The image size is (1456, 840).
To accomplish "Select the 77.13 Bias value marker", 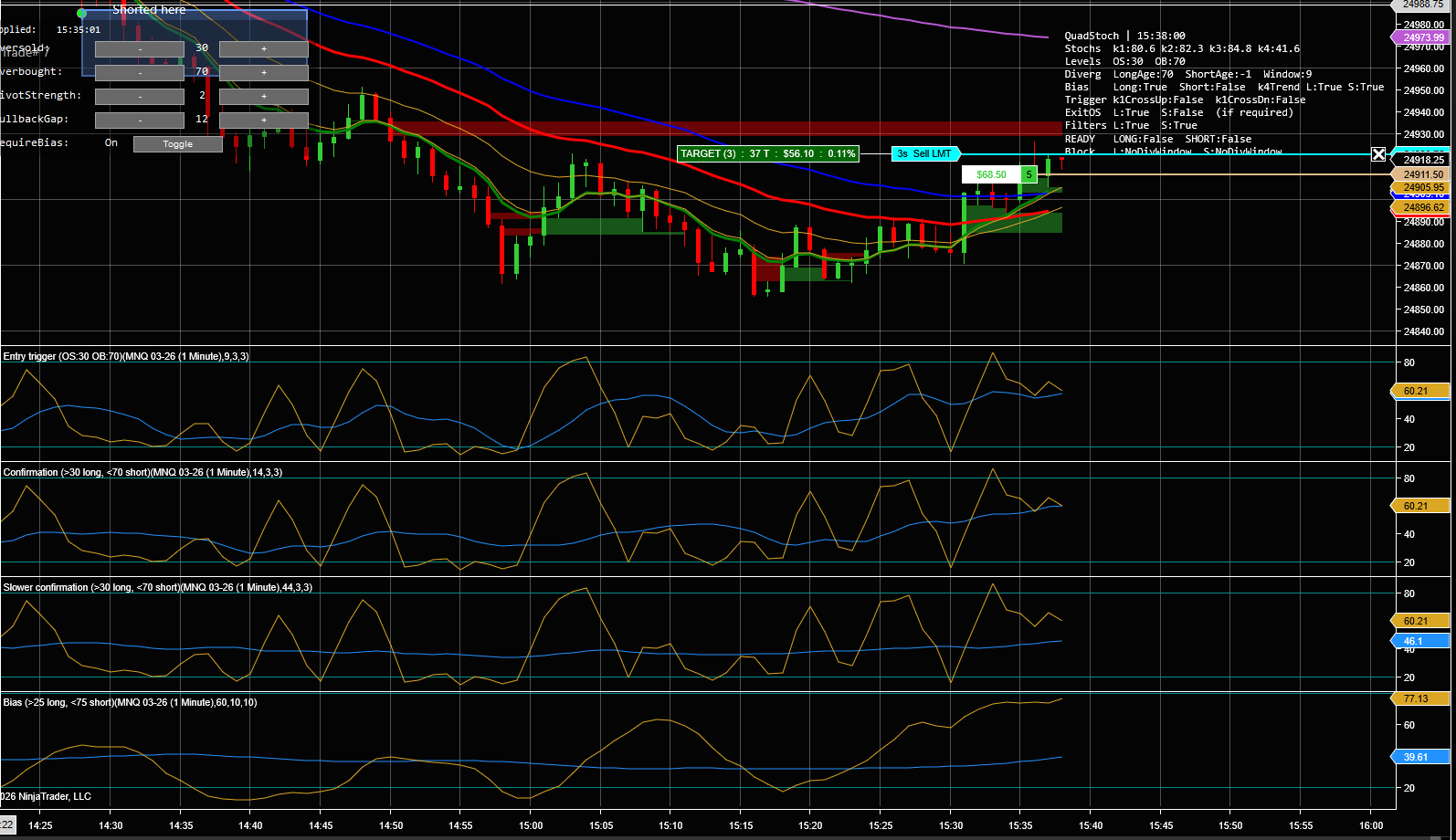I will pos(1420,698).
